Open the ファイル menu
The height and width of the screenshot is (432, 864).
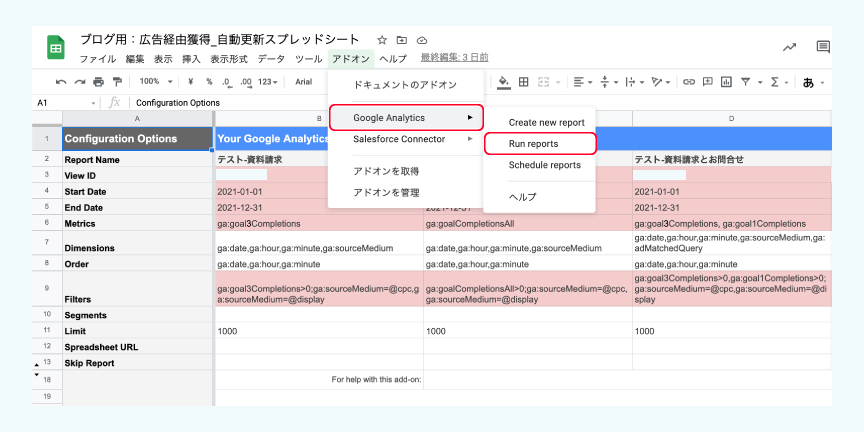[x=98, y=59]
